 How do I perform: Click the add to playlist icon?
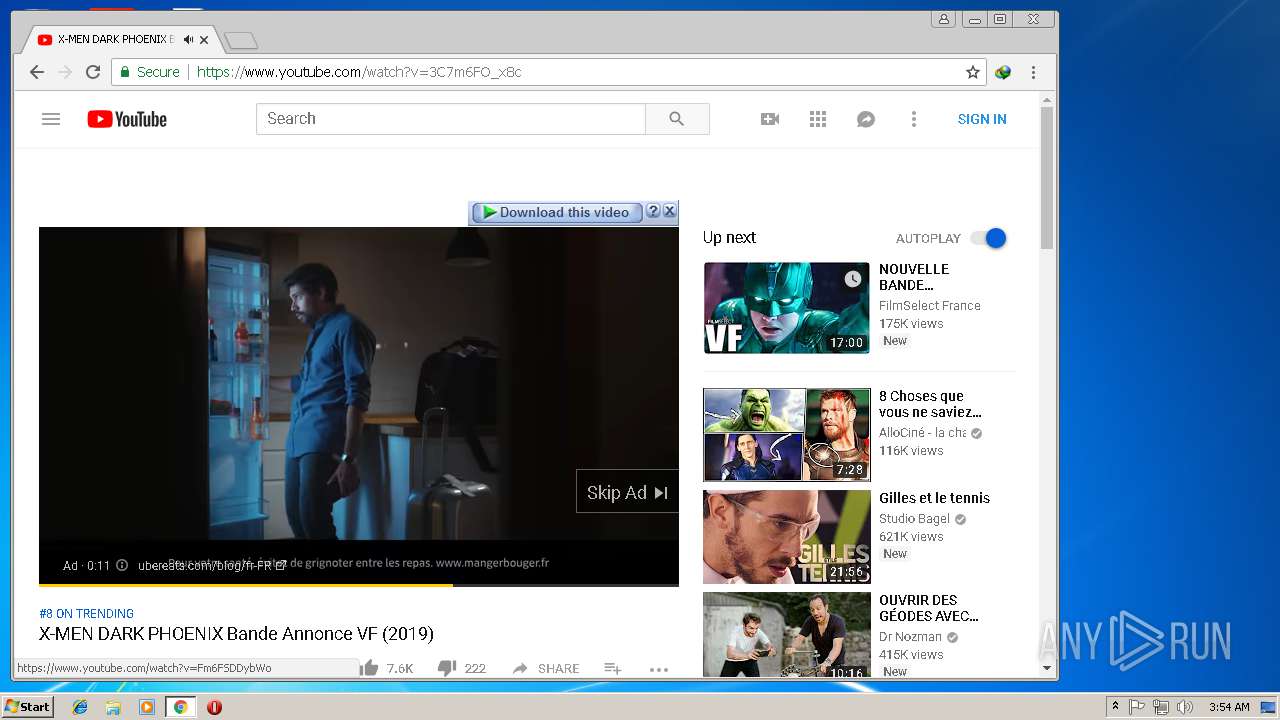pos(613,668)
